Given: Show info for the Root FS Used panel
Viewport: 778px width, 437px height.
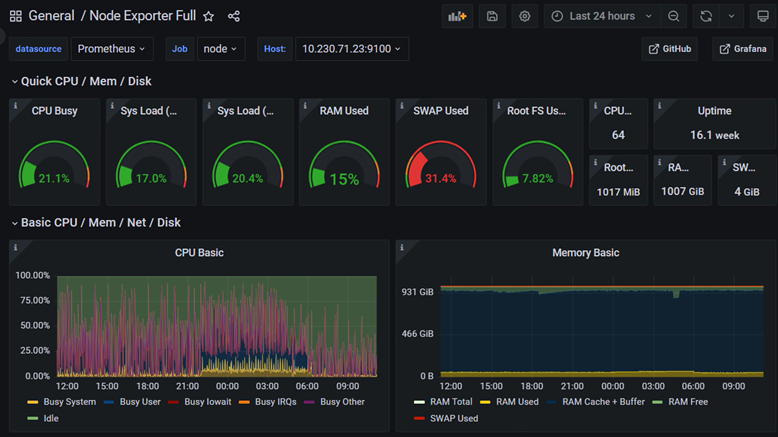Looking at the screenshot, I should [499, 106].
